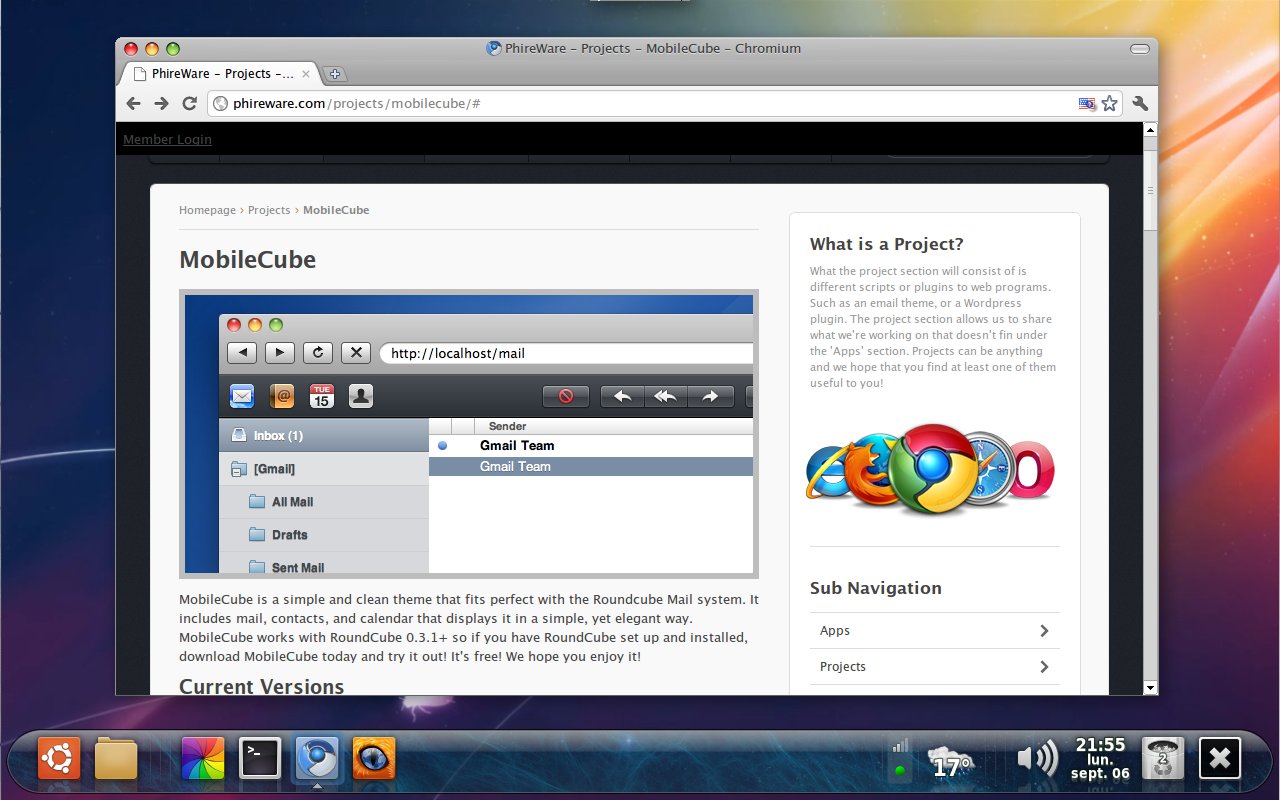Click the network signal indicator in the dock
This screenshot has height=800, width=1280.
click(901, 759)
